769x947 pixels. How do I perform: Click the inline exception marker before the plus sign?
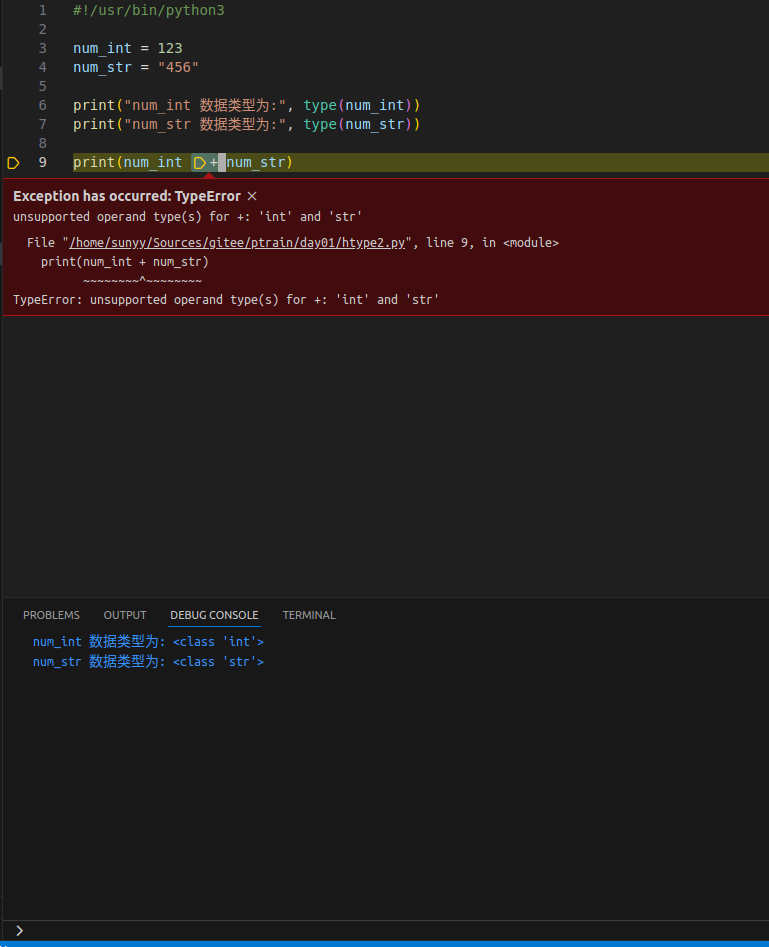(x=199, y=162)
